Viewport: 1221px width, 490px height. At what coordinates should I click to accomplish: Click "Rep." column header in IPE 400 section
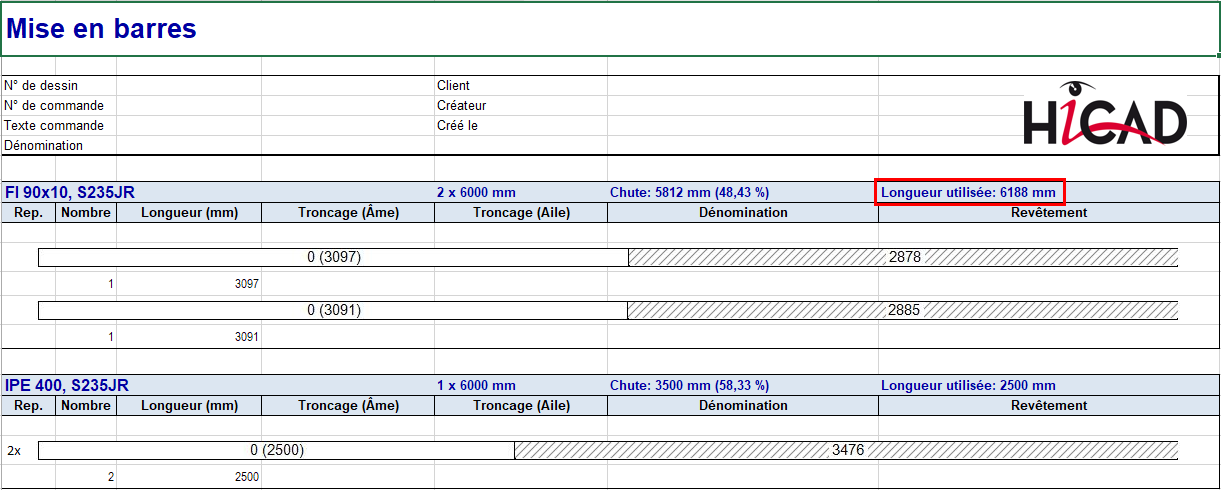point(28,405)
